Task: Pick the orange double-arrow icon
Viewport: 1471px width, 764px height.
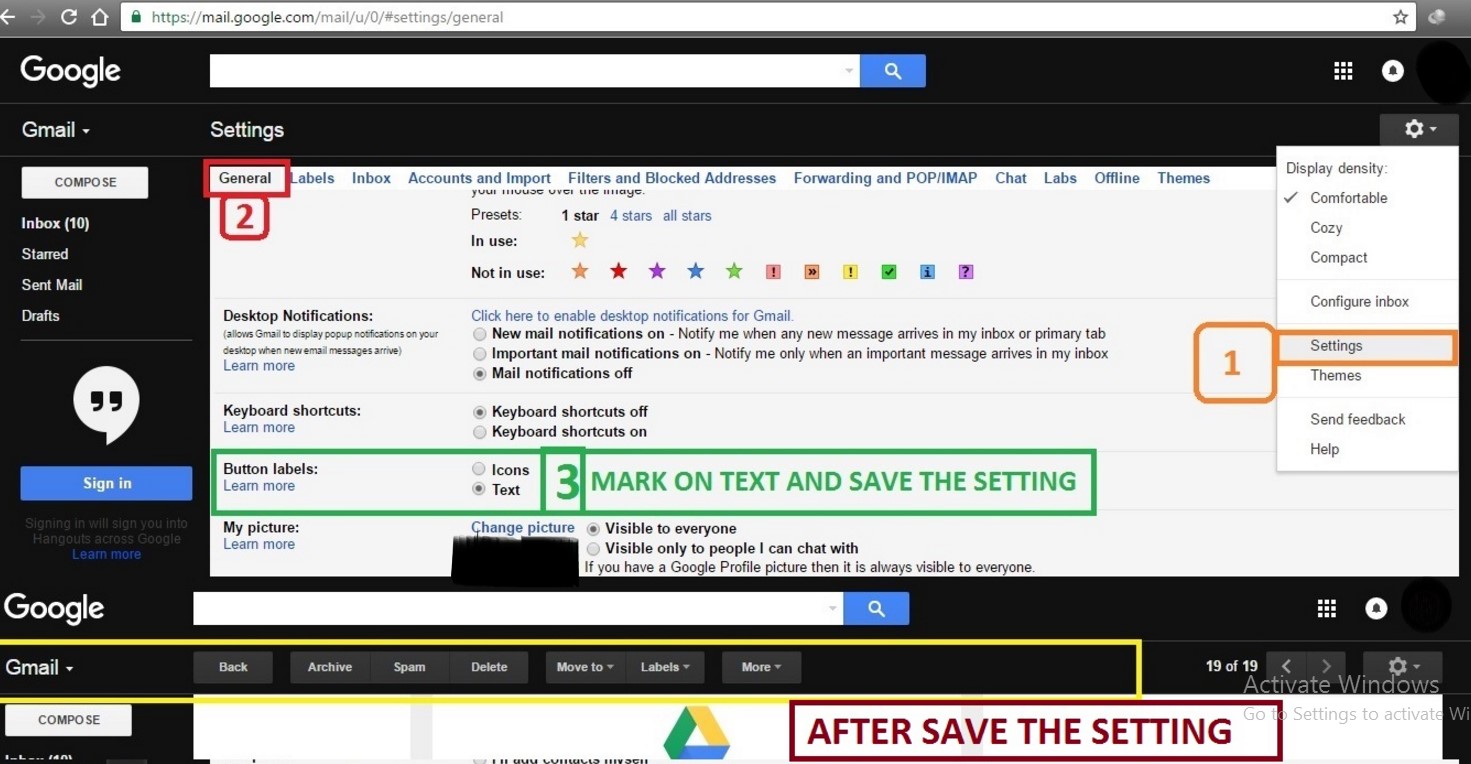Action: [x=812, y=272]
